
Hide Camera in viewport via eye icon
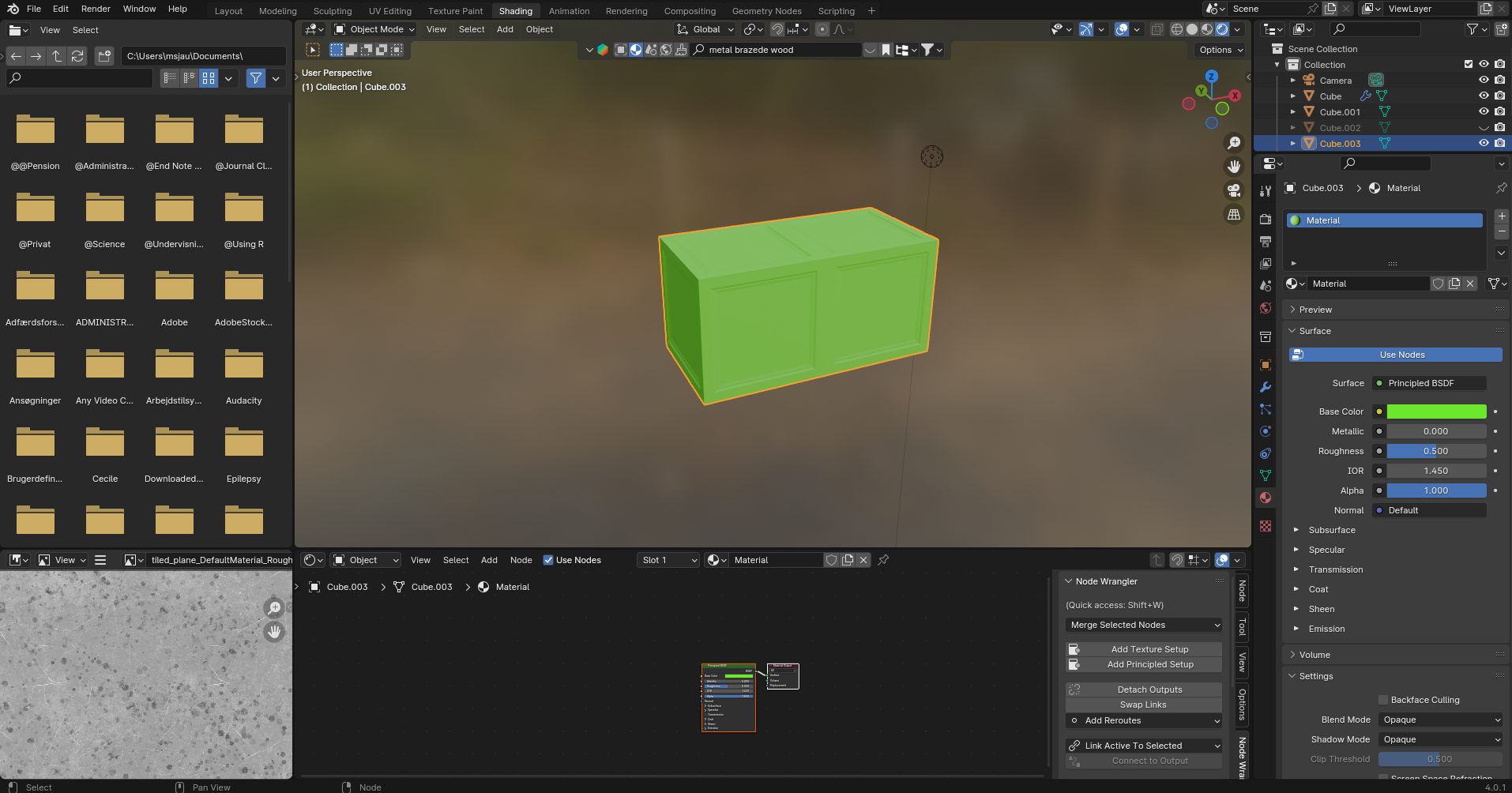1484,80
